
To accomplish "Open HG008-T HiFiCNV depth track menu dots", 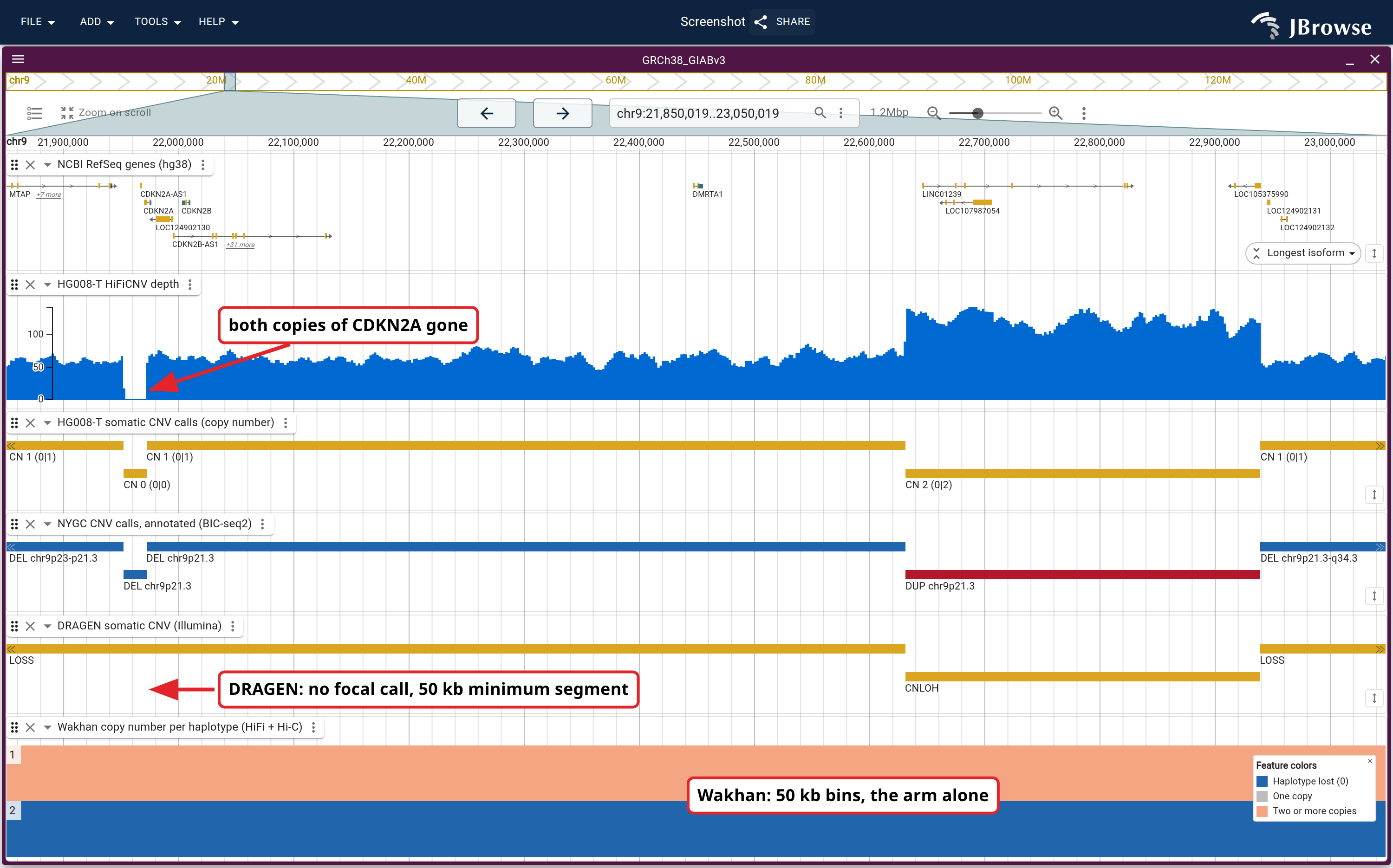I will coord(190,285).
